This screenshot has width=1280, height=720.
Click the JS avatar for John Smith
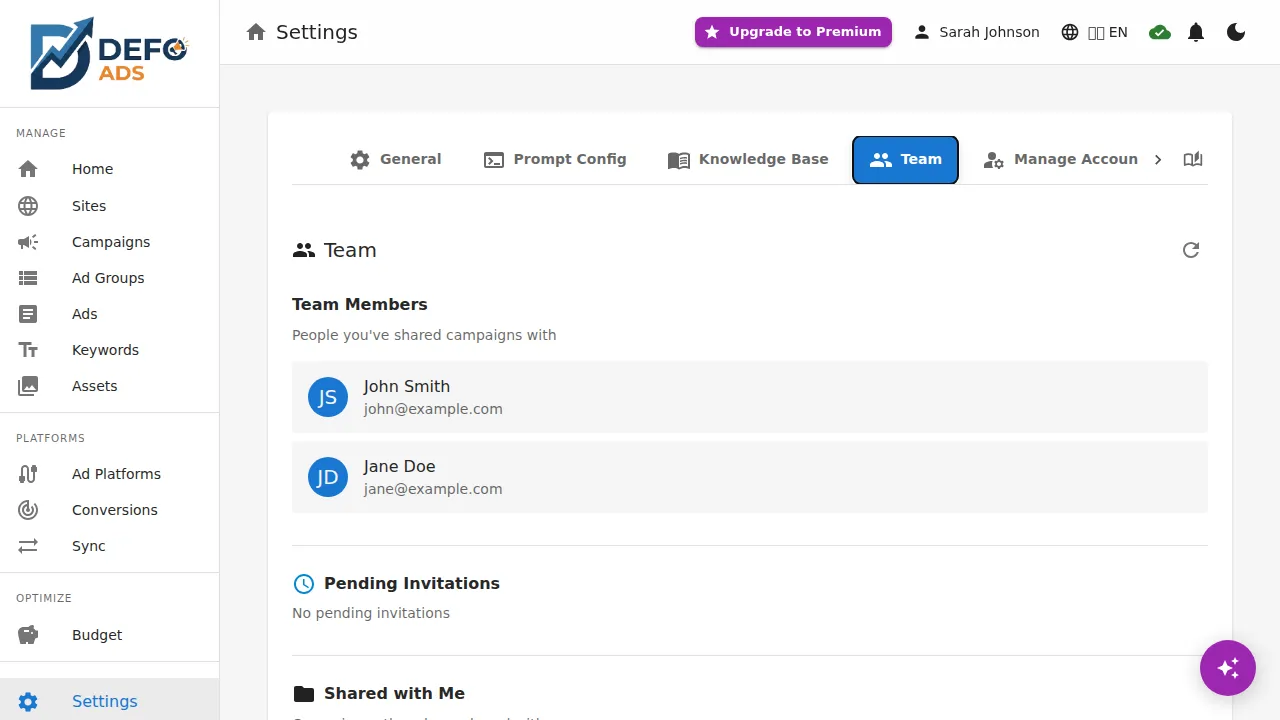pyautogui.click(x=328, y=397)
